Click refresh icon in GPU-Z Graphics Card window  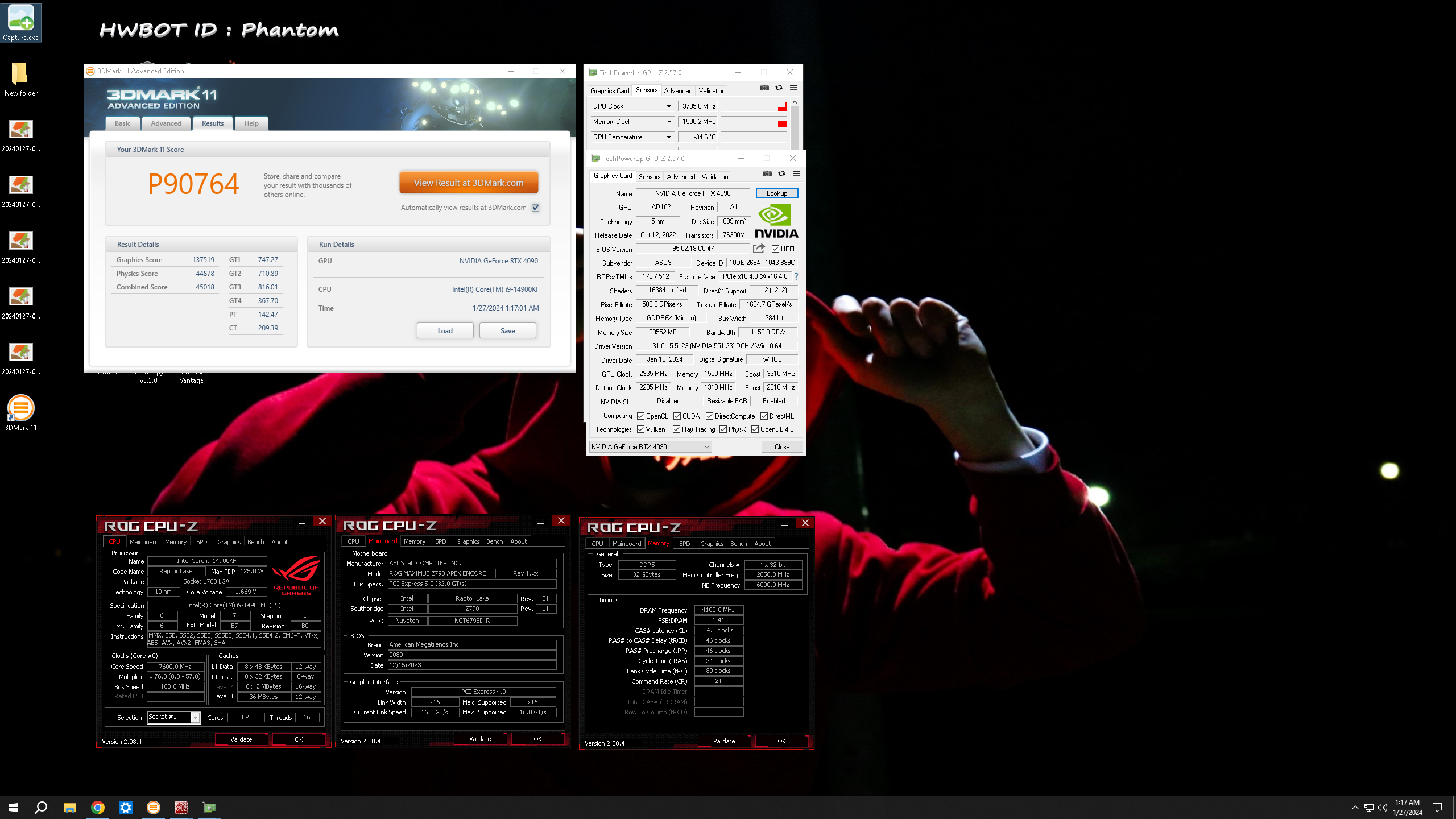[782, 174]
